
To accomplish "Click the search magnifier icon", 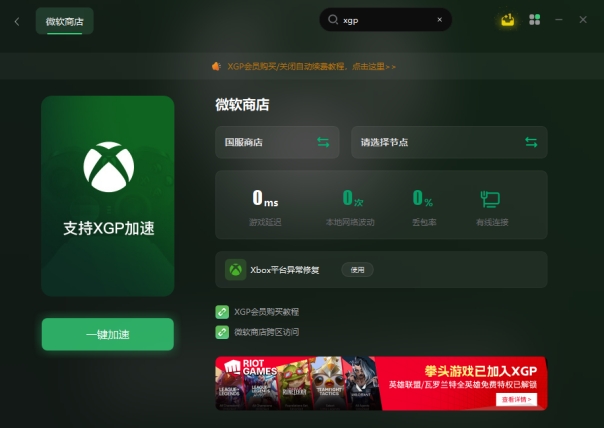I will pos(333,20).
